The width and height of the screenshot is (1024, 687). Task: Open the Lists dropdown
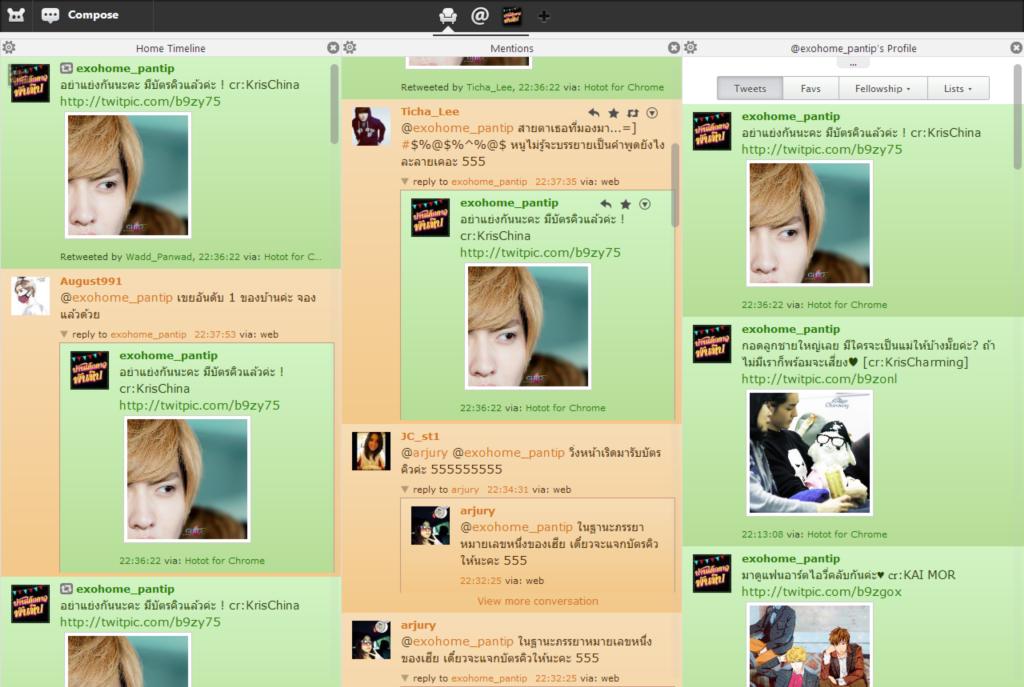[x=957, y=88]
